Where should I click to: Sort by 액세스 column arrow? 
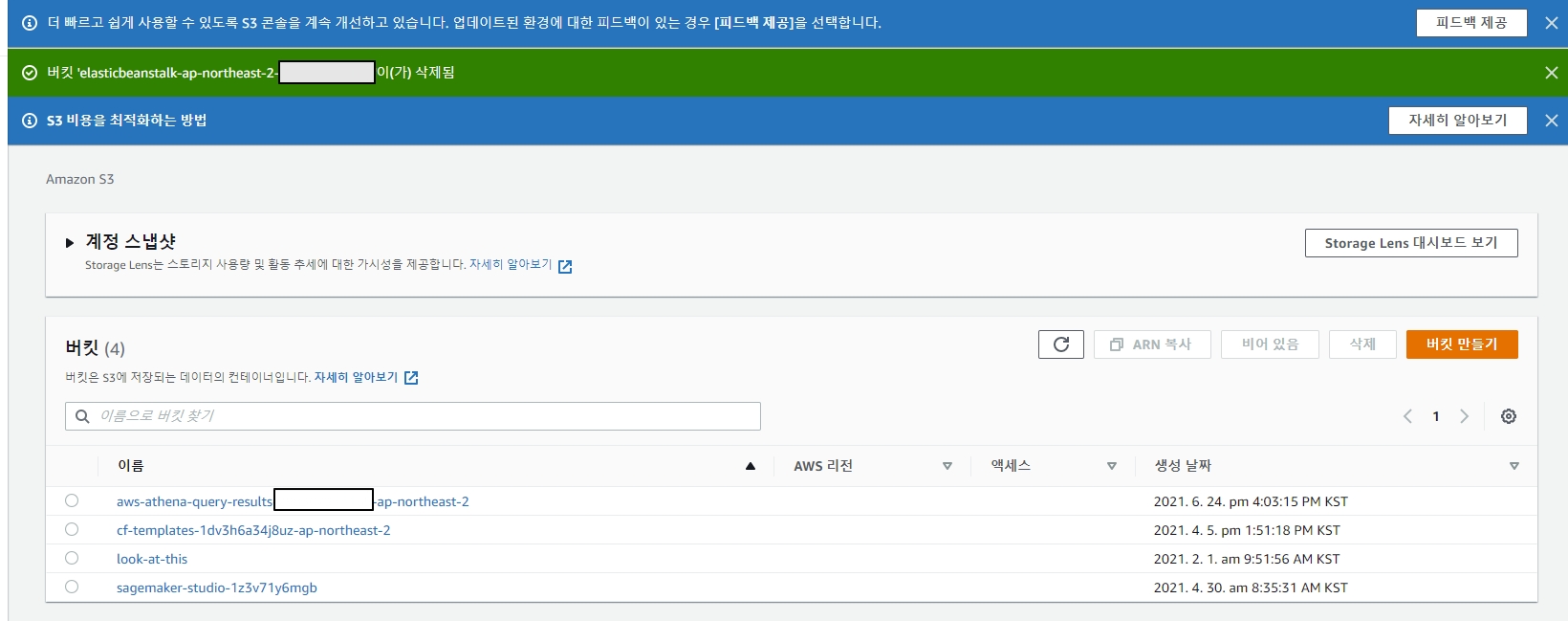(1112, 466)
